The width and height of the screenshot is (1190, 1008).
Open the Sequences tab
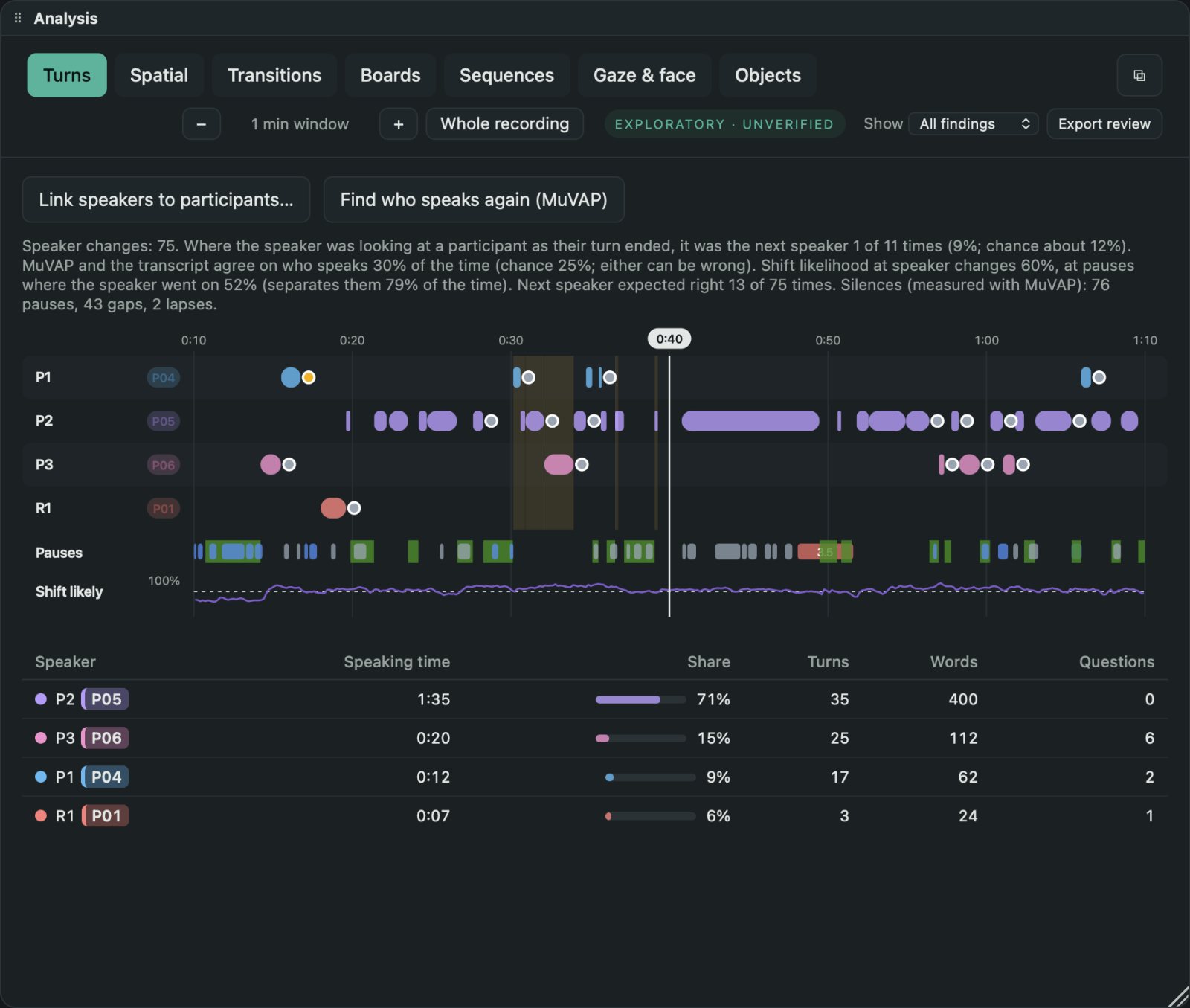(506, 75)
